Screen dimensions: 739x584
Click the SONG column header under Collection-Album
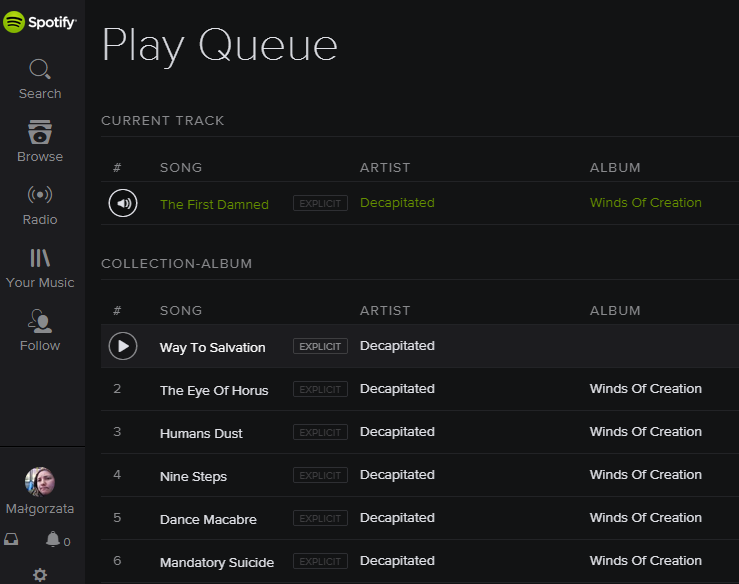pos(181,311)
